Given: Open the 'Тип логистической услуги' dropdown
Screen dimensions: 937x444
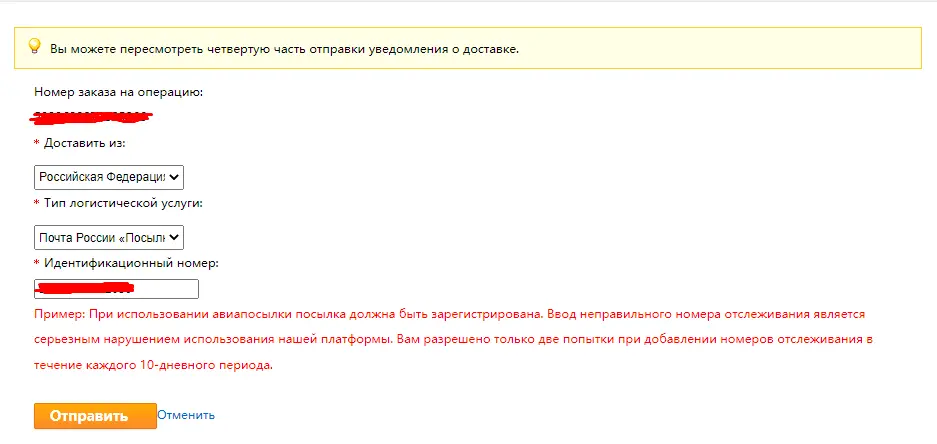Looking at the screenshot, I should [x=109, y=237].
